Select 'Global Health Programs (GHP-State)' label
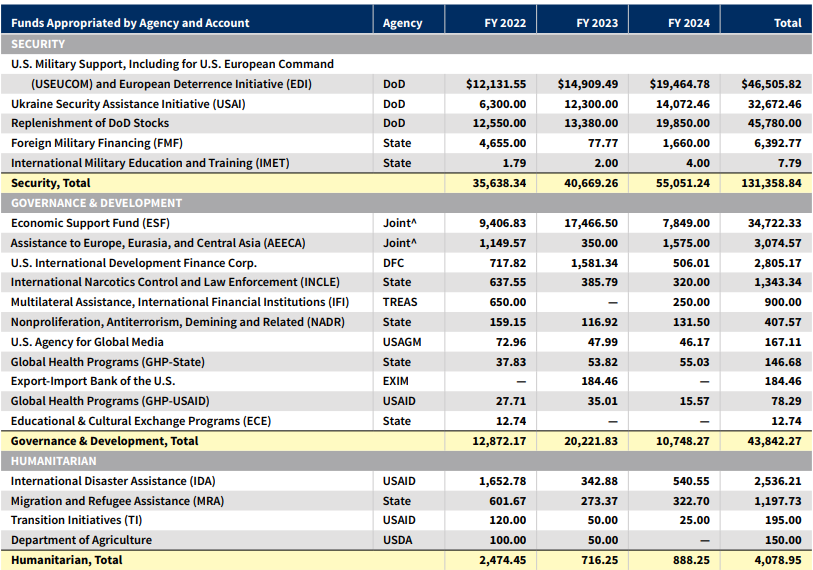 (x=108, y=362)
